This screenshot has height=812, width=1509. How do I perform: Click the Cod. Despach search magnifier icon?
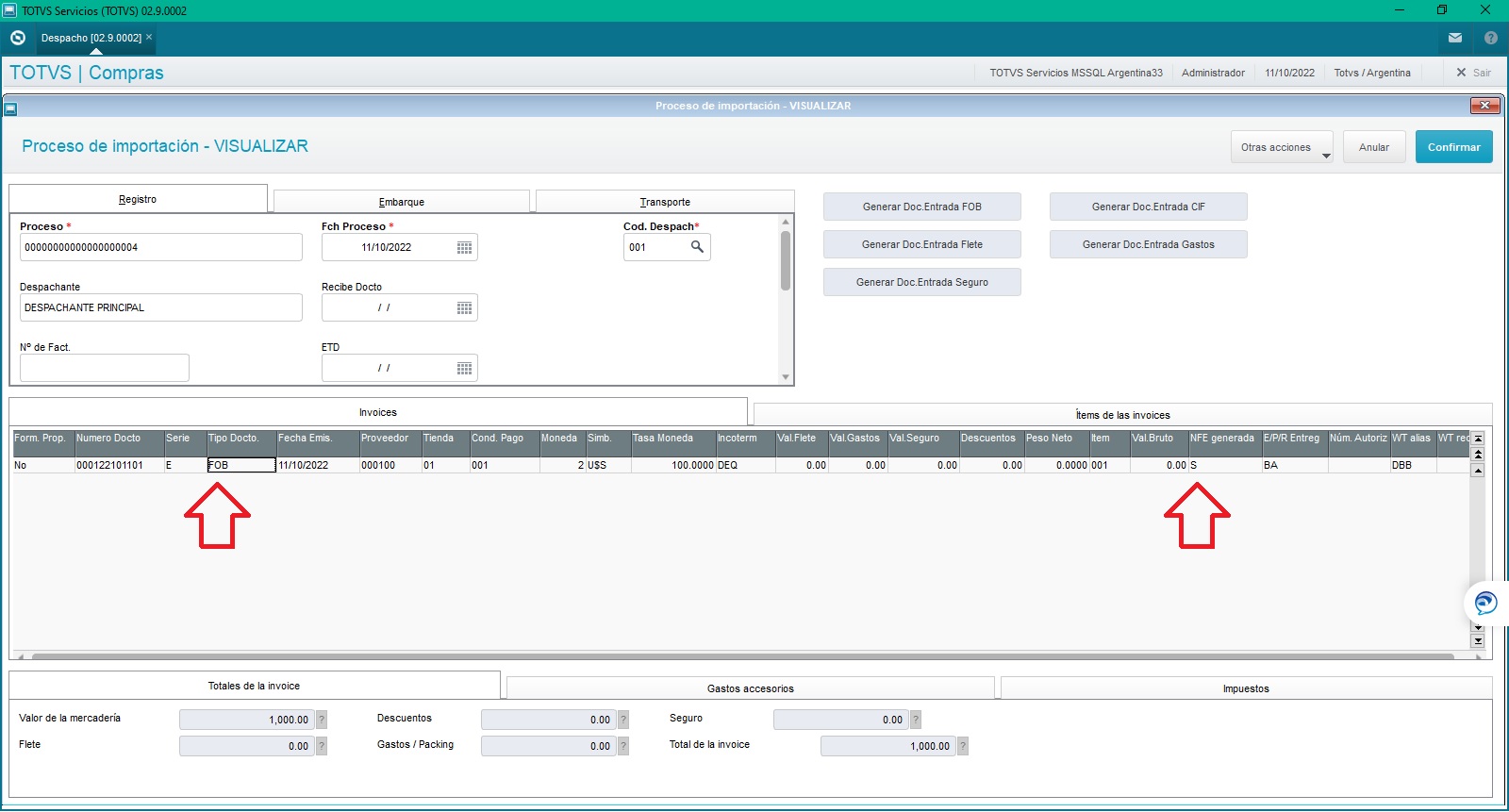tap(697, 247)
